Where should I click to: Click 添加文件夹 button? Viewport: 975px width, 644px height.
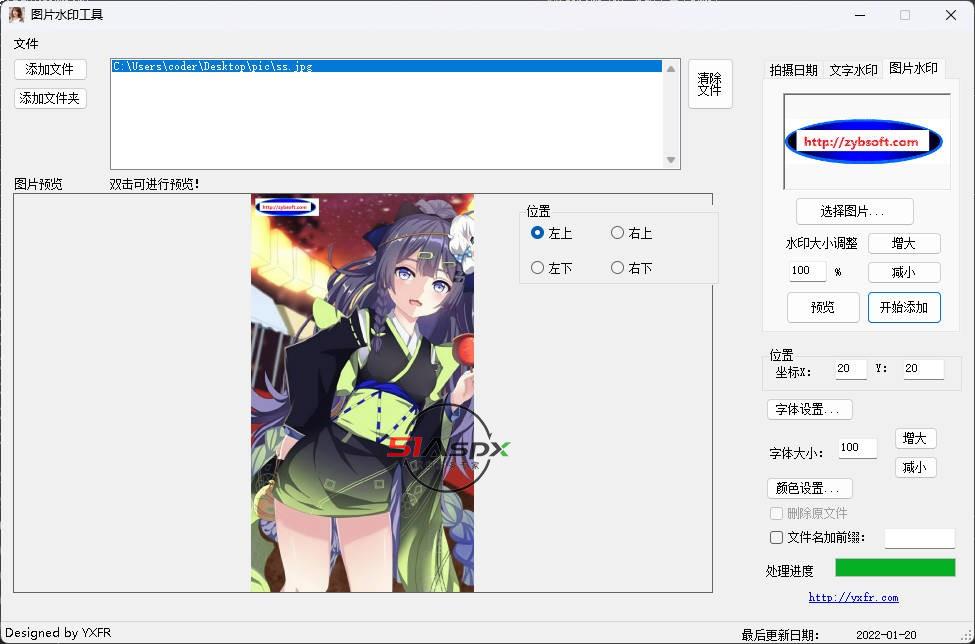[50, 98]
